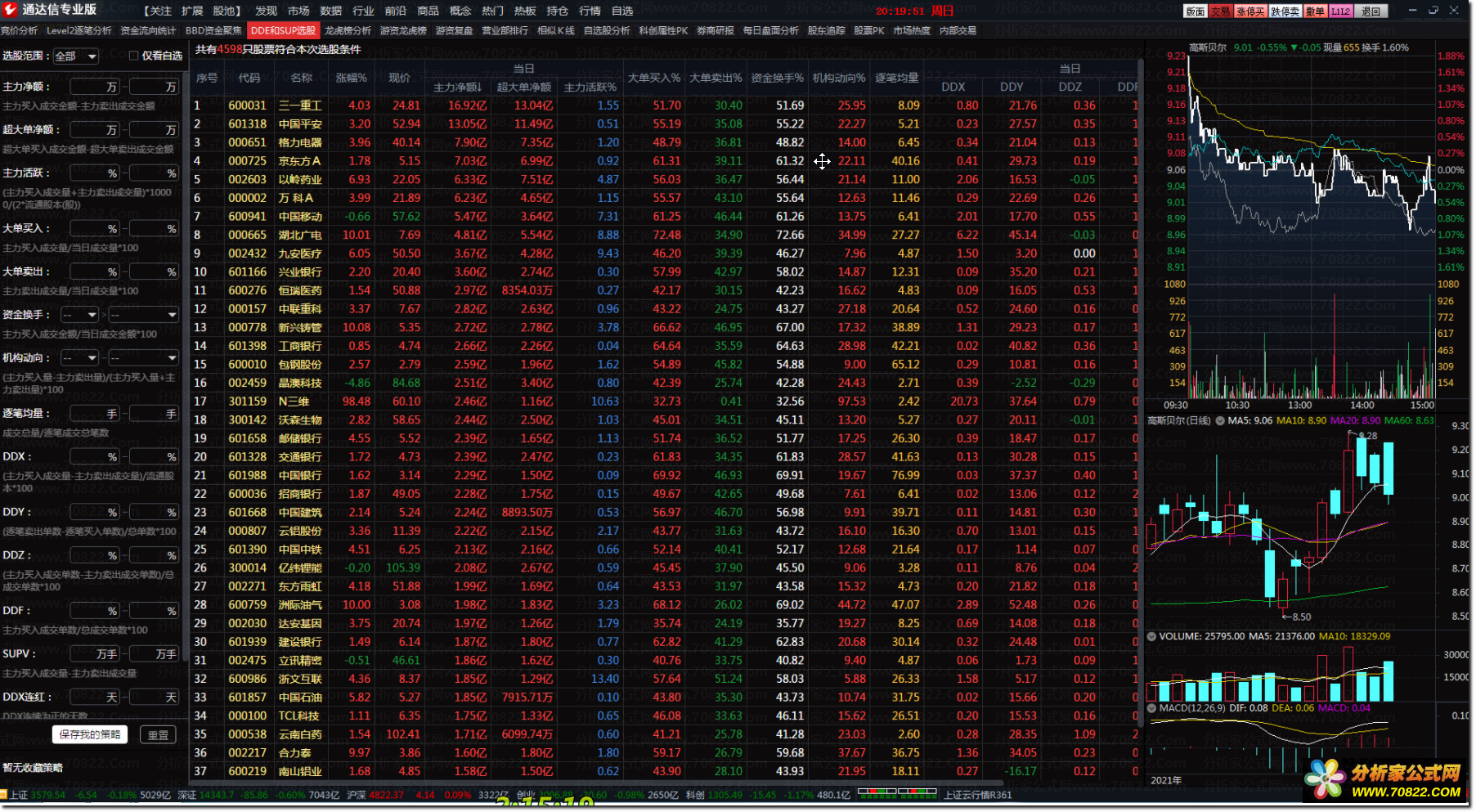Click the 超大单净额 maximum input field
1476x812 pixels.
point(155,130)
